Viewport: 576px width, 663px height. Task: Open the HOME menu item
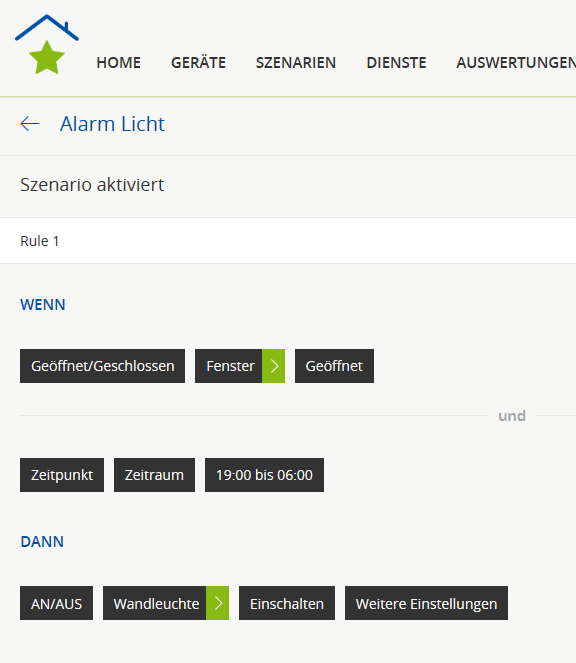click(118, 63)
